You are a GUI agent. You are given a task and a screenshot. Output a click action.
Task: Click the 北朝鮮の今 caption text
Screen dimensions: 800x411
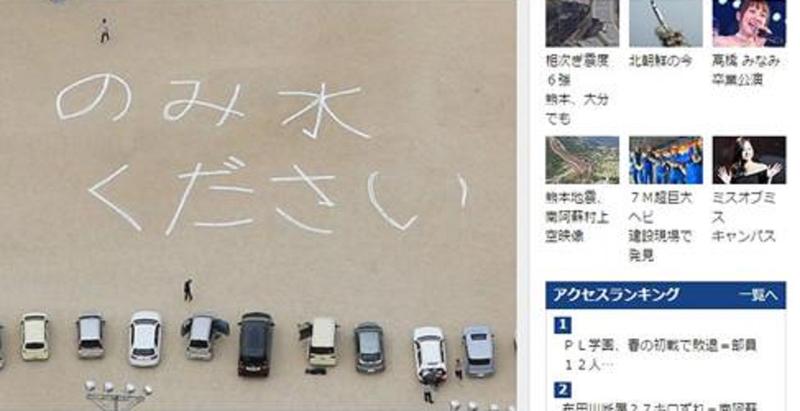660,61
